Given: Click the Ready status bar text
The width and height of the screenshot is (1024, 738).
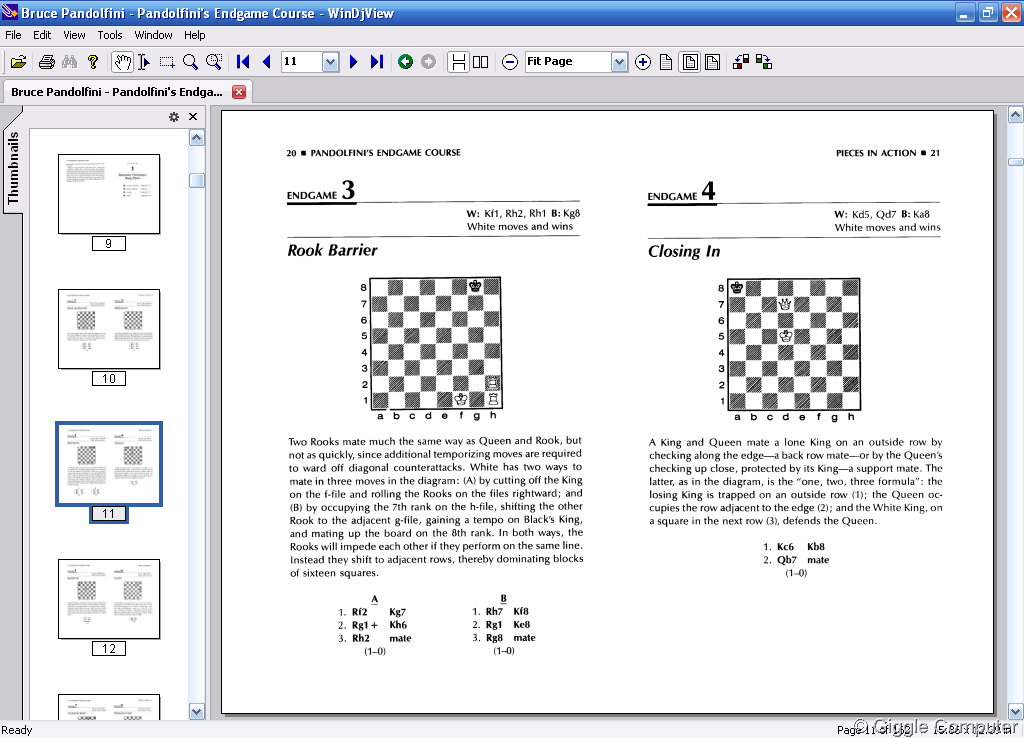Looking at the screenshot, I should (x=17, y=730).
